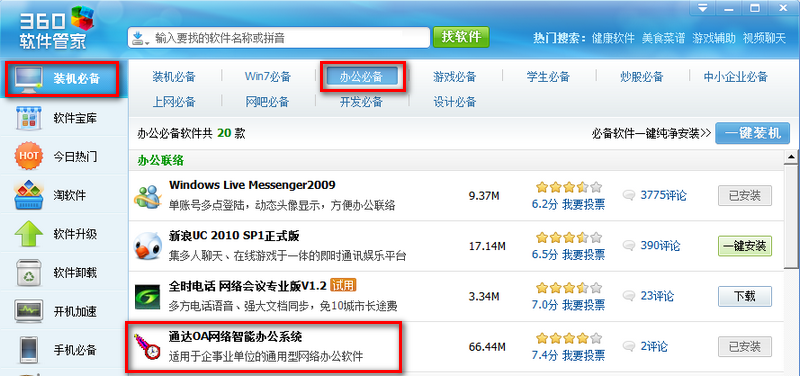Click star rating for 全时电话 网络会议专业版
Image resolution: width=800 pixels, height=376 pixels.
tap(569, 288)
